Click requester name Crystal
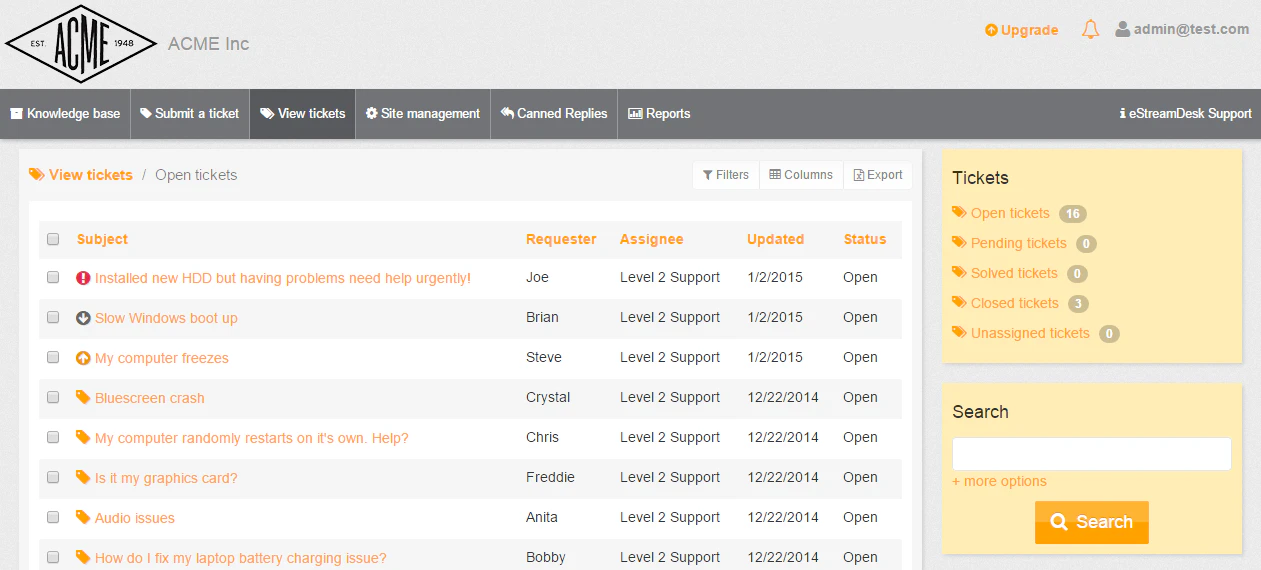1261x570 pixels. (x=548, y=397)
